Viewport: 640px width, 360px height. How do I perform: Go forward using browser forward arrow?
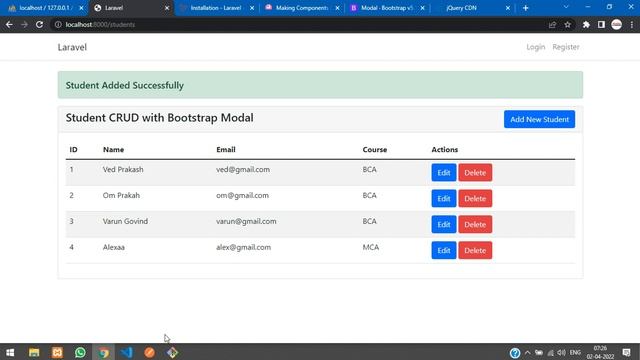coord(24,24)
